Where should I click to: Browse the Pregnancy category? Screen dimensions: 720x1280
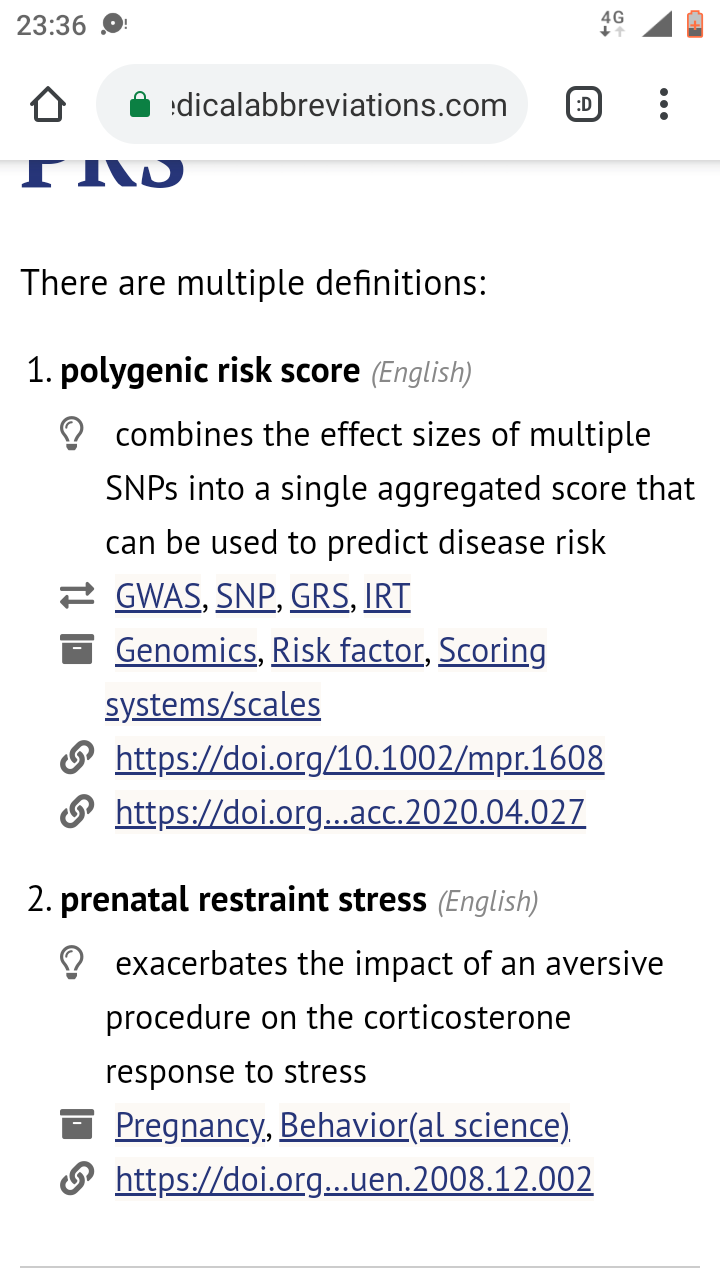pyautogui.click(x=190, y=1126)
